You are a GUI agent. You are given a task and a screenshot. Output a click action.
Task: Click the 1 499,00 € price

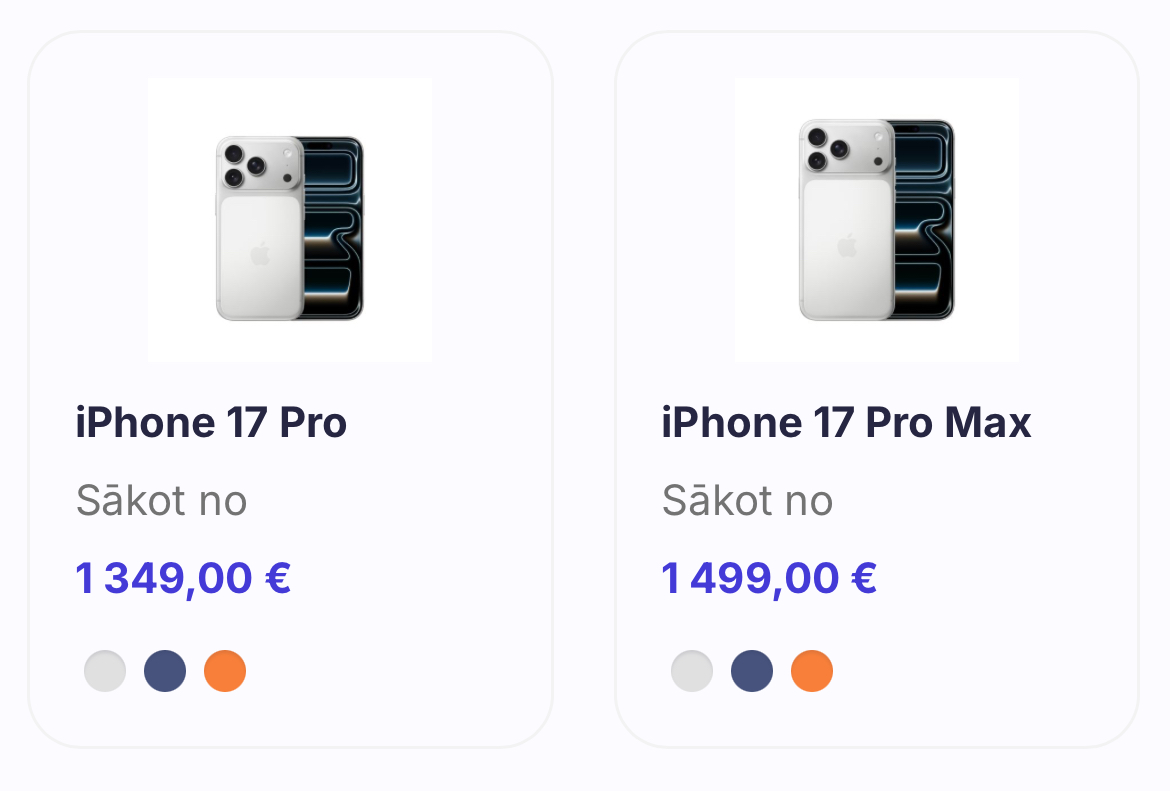(769, 578)
